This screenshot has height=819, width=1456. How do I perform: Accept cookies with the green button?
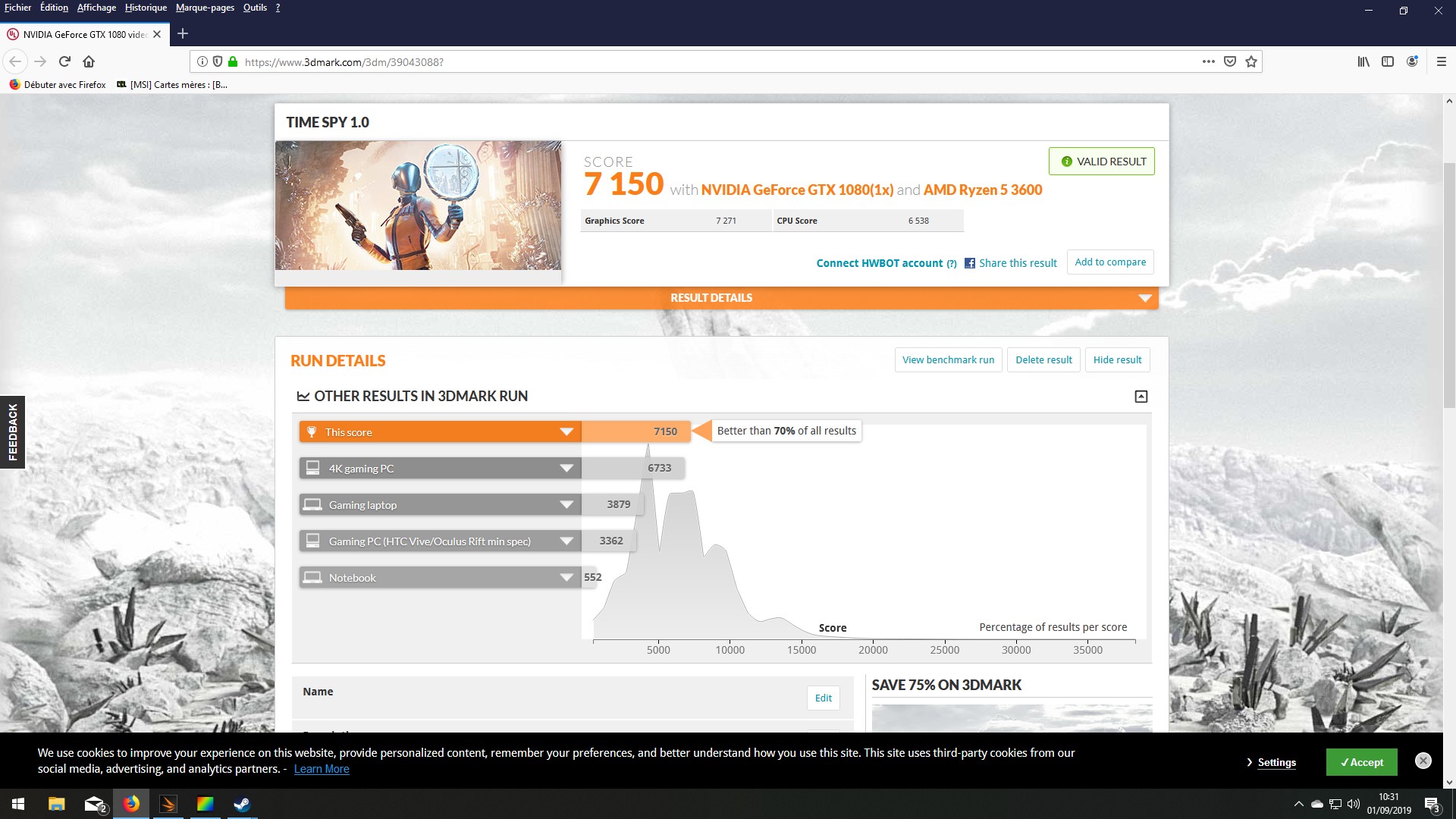click(x=1361, y=762)
